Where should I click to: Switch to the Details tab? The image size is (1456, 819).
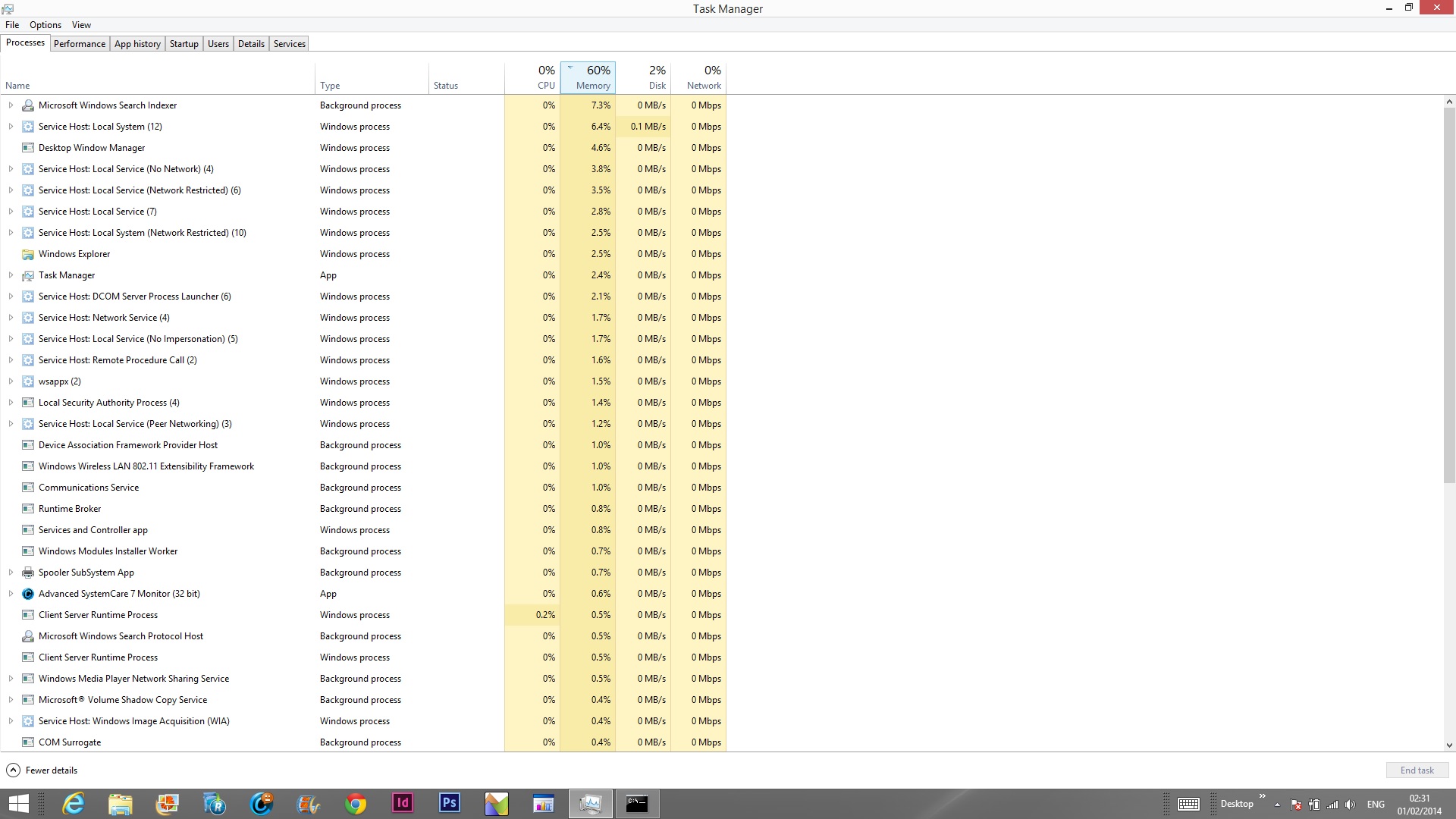click(251, 44)
